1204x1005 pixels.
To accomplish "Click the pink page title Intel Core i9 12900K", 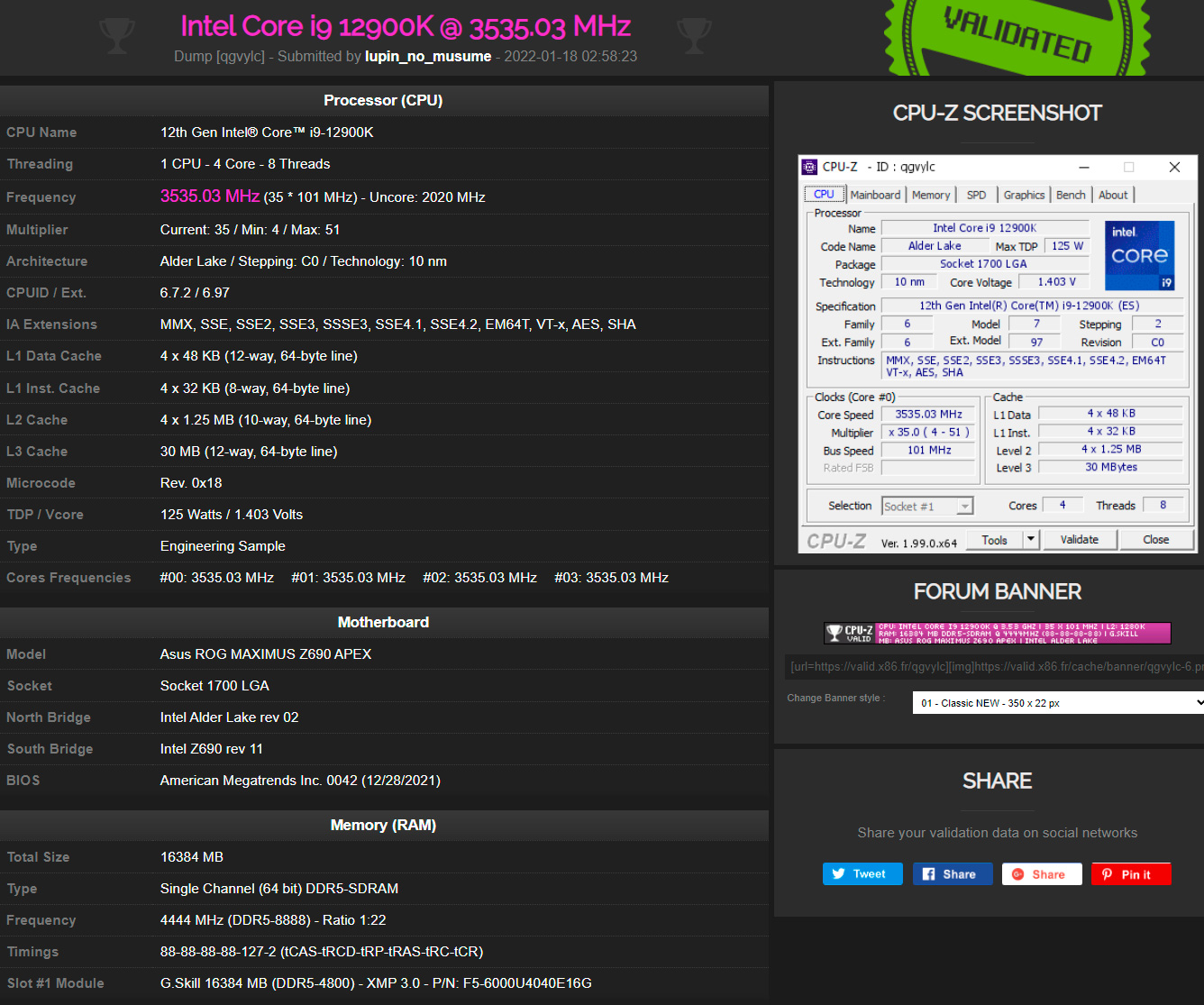I will tap(406, 26).
